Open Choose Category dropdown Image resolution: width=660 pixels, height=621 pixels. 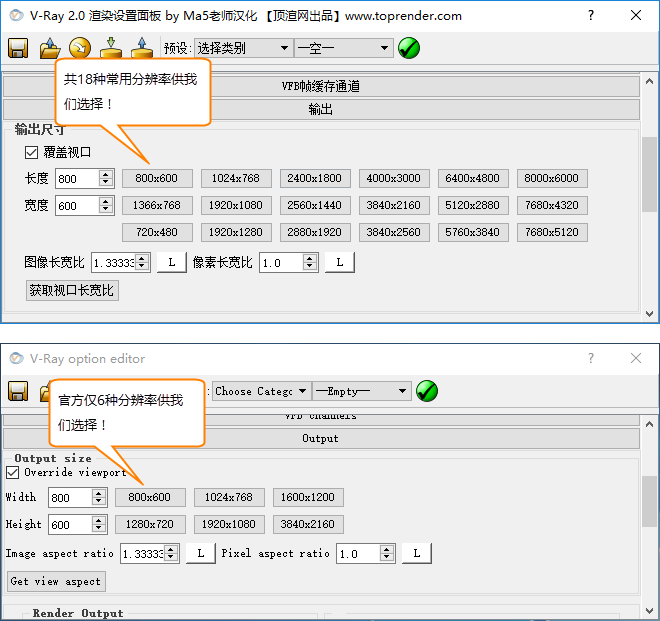point(262,391)
